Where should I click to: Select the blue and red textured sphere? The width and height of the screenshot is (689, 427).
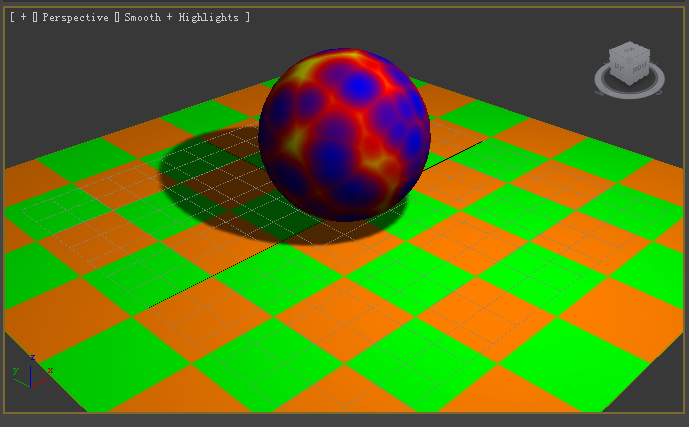click(344, 134)
